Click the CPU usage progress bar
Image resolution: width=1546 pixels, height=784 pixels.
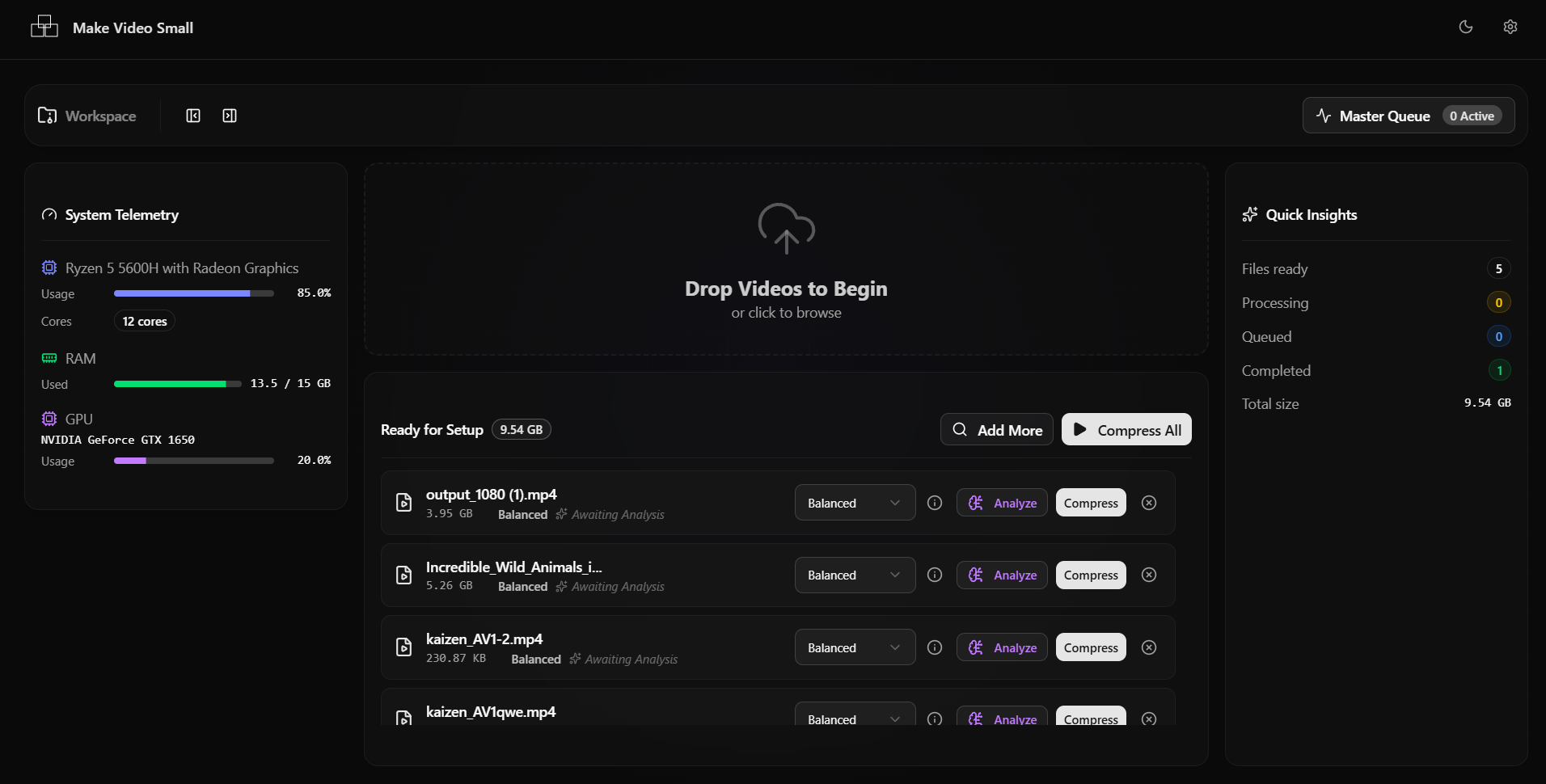coord(194,293)
